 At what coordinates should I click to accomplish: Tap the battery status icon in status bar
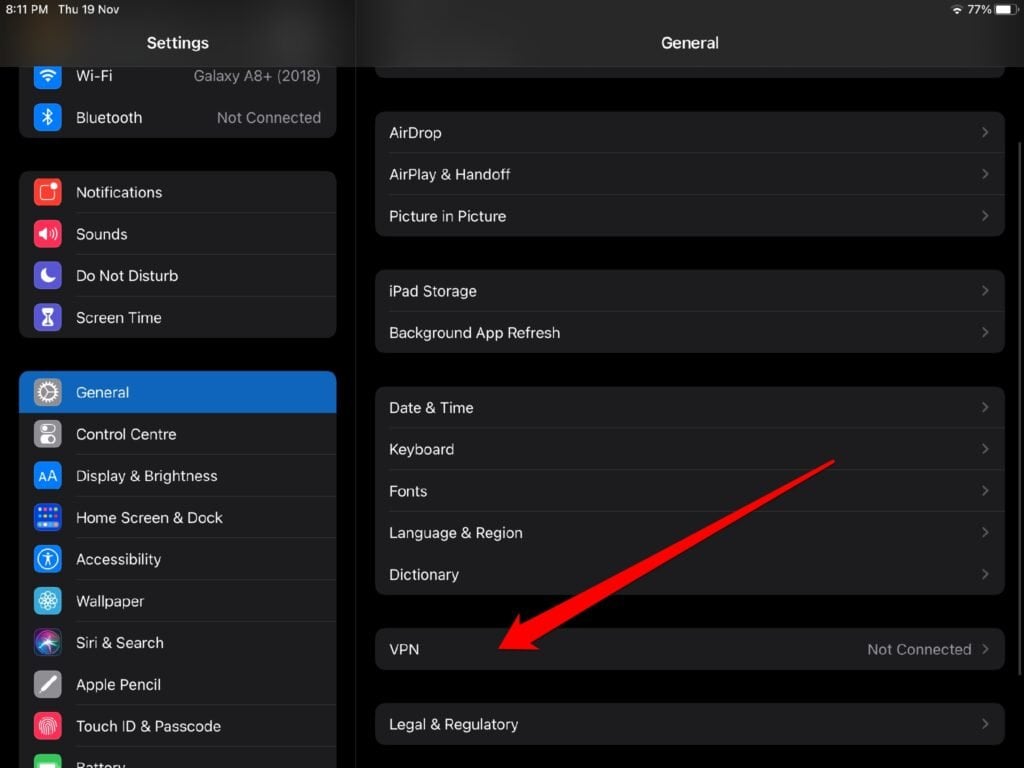pyautogui.click(x=1006, y=10)
